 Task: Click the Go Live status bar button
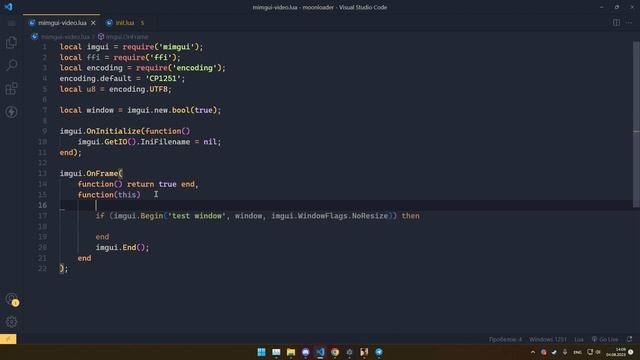point(605,339)
